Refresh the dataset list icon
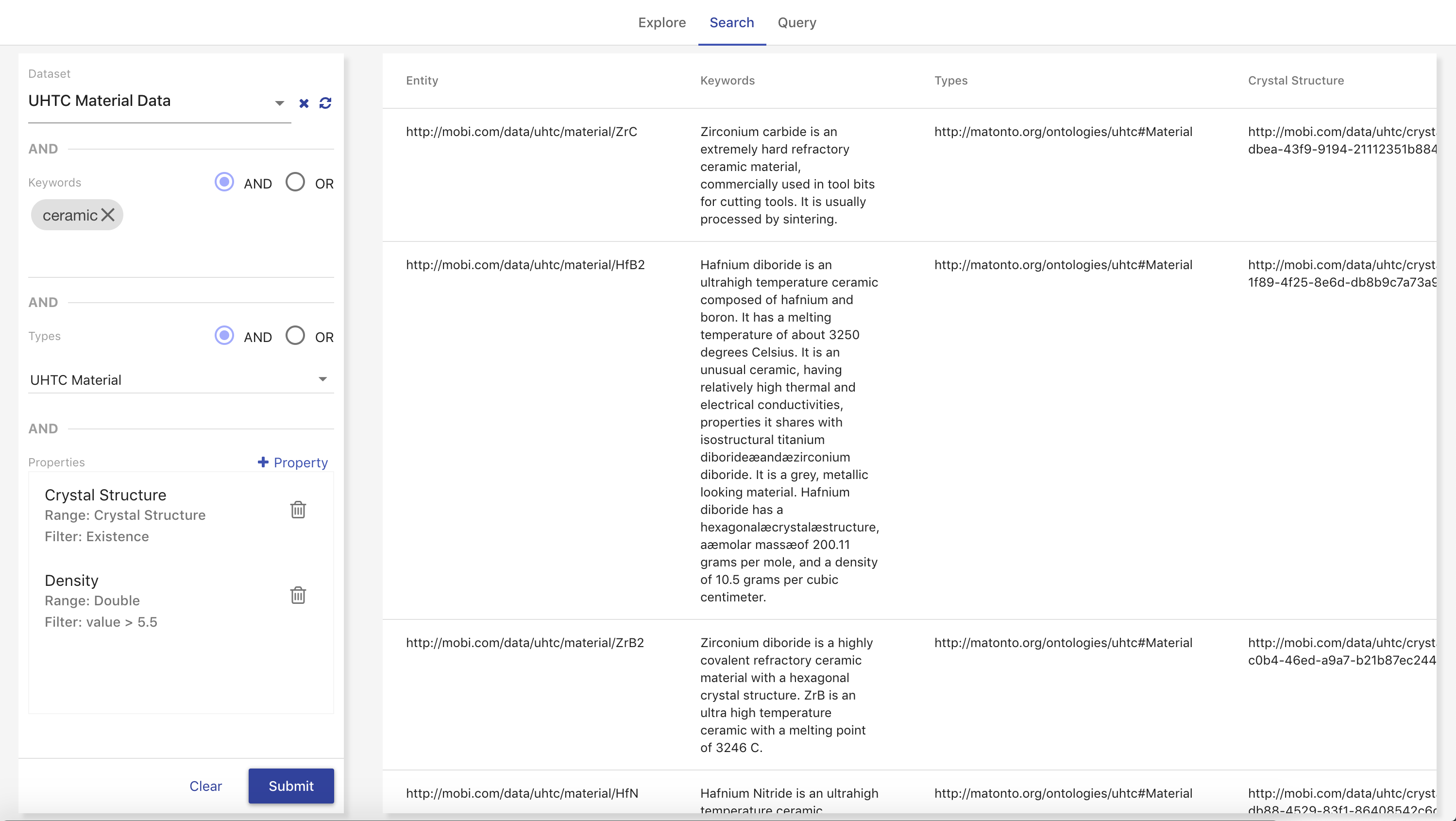Image resolution: width=1456 pixels, height=821 pixels. coord(325,103)
